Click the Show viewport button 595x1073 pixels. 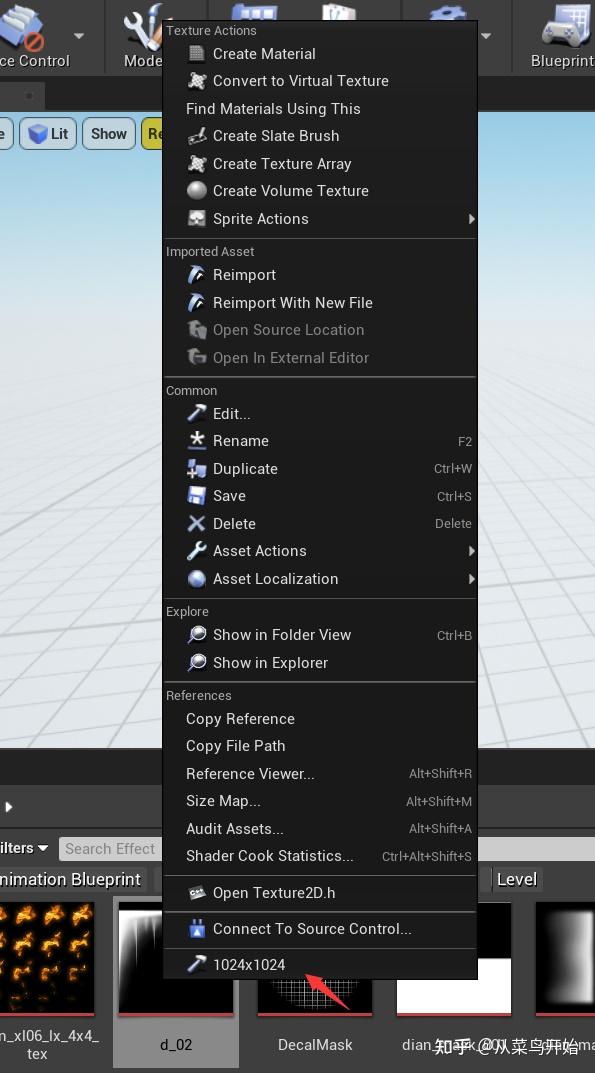[x=108, y=133]
